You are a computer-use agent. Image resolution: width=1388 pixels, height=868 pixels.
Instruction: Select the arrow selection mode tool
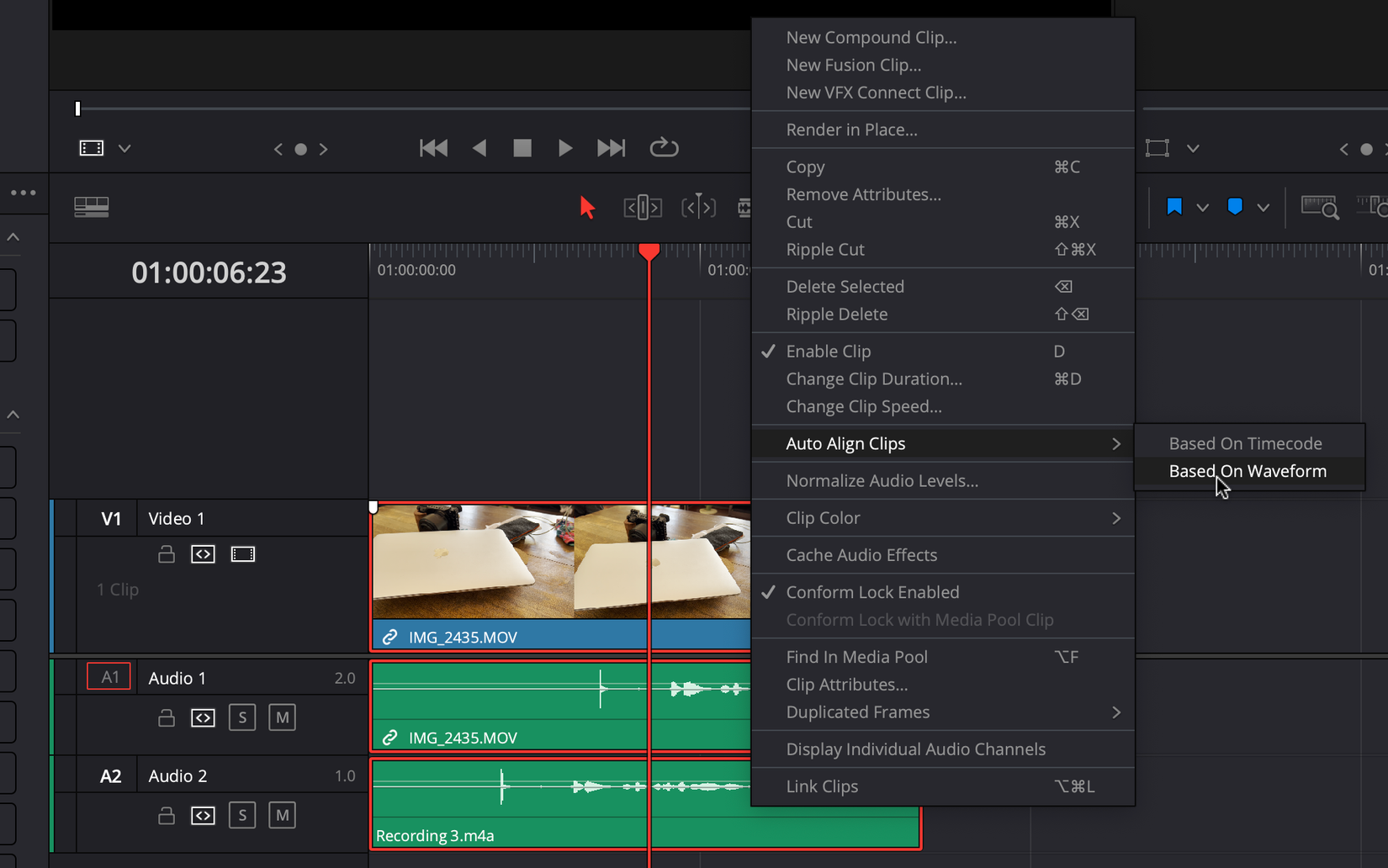588,207
